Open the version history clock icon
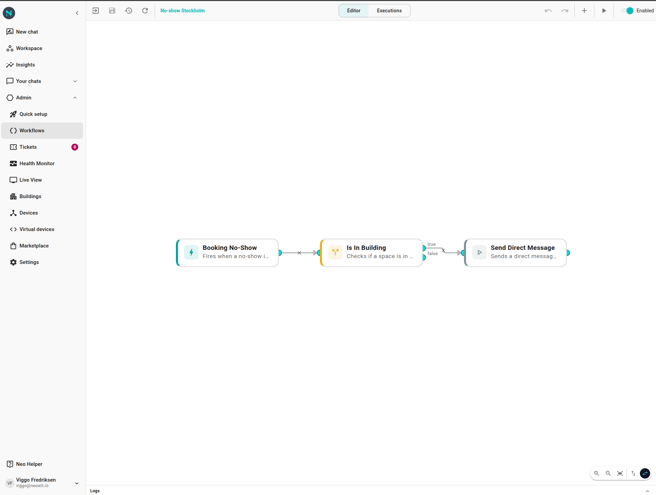The image size is (656, 495). pyautogui.click(x=128, y=10)
